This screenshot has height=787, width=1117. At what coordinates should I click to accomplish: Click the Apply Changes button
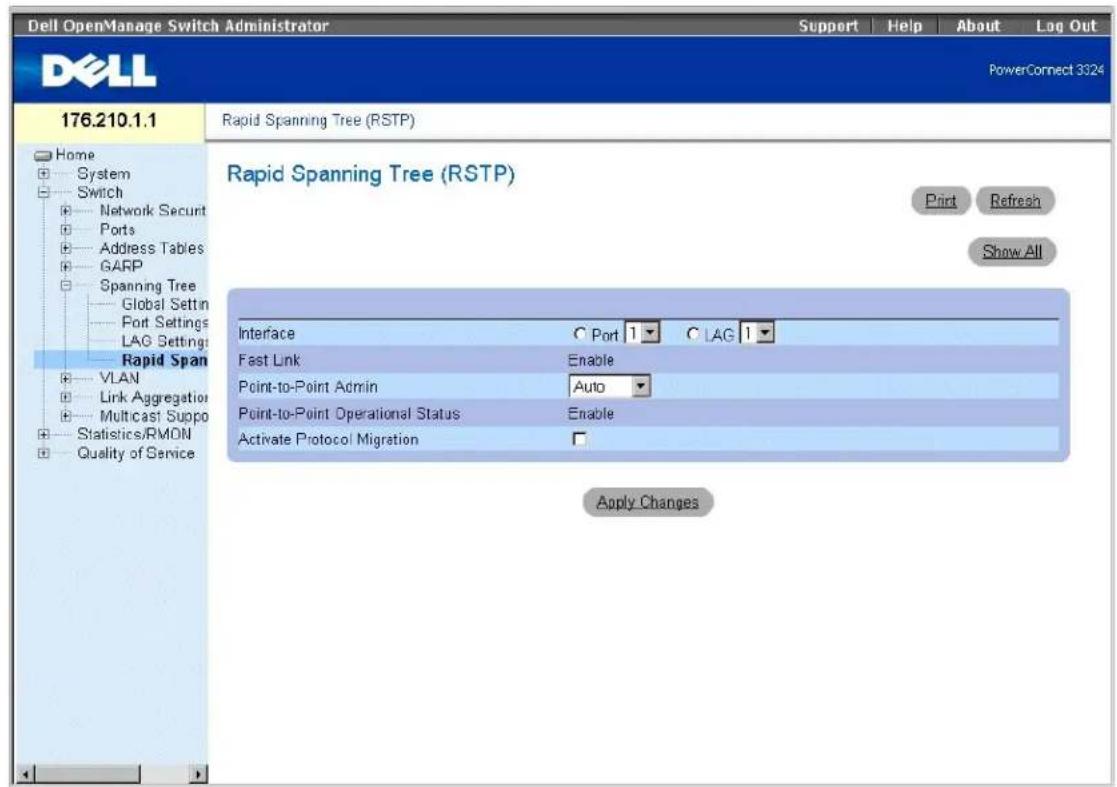click(x=648, y=502)
